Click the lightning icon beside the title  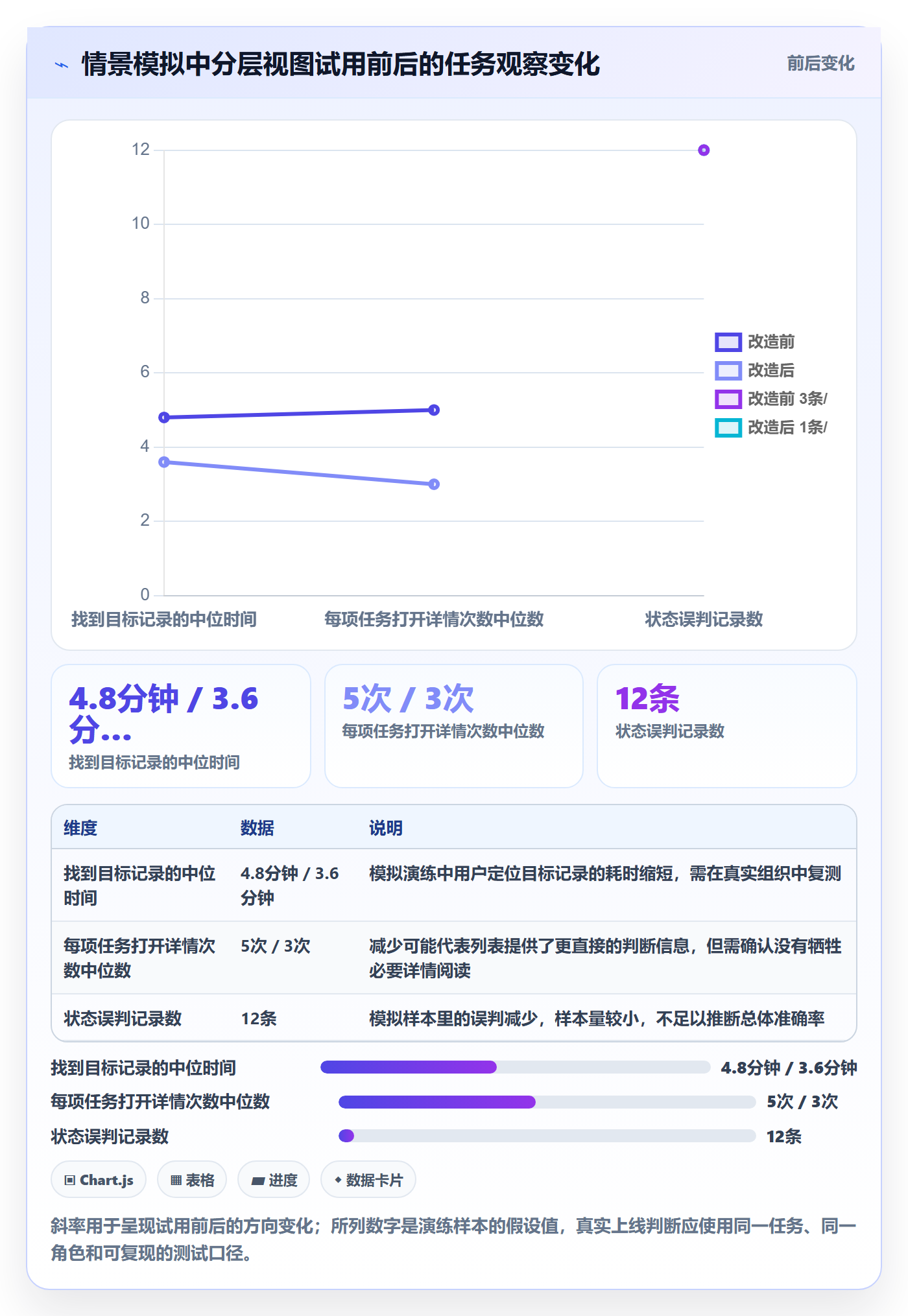point(62,65)
